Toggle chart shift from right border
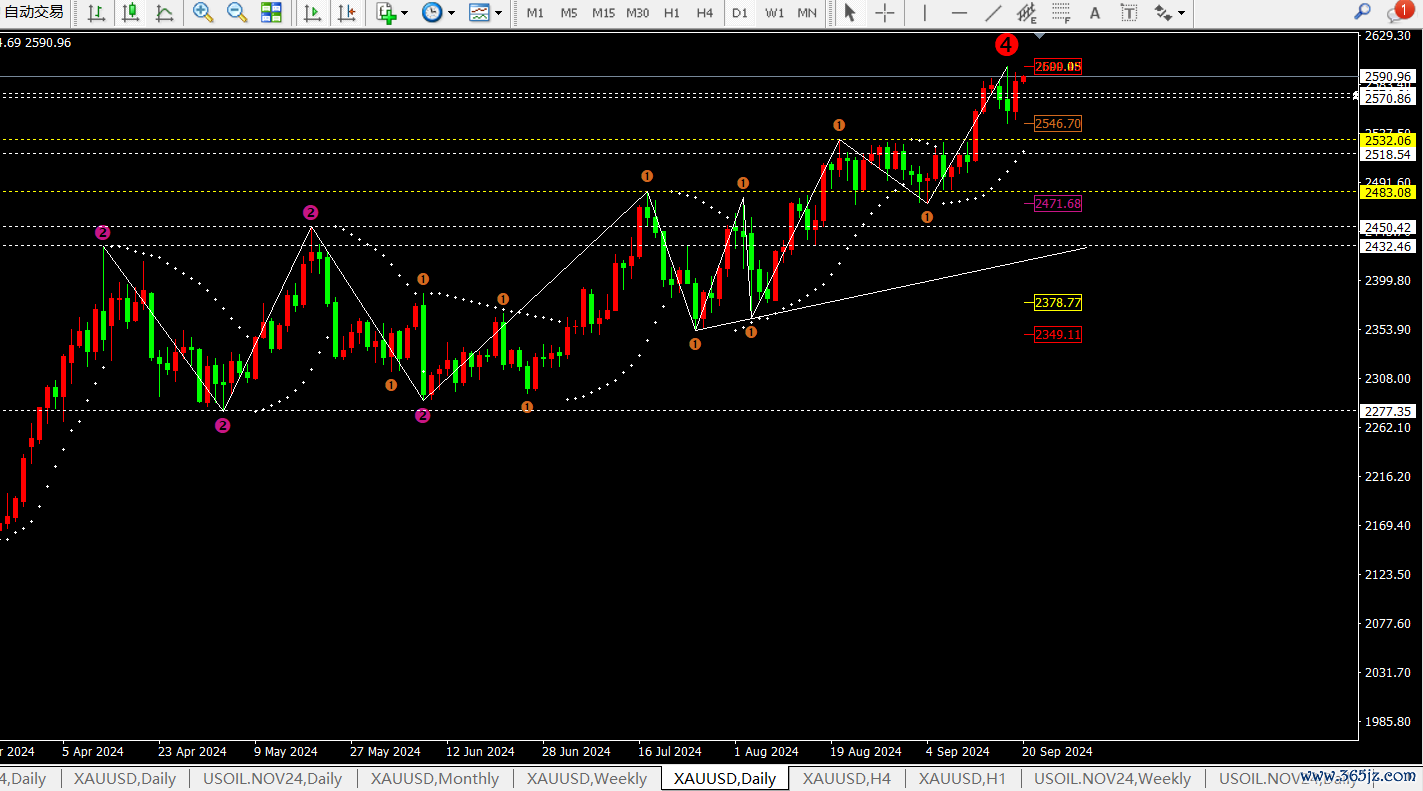 (347, 13)
